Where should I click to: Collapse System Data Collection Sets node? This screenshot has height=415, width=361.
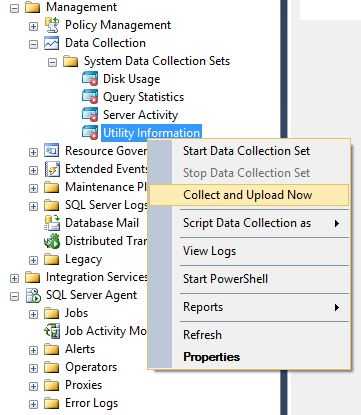tap(52, 62)
